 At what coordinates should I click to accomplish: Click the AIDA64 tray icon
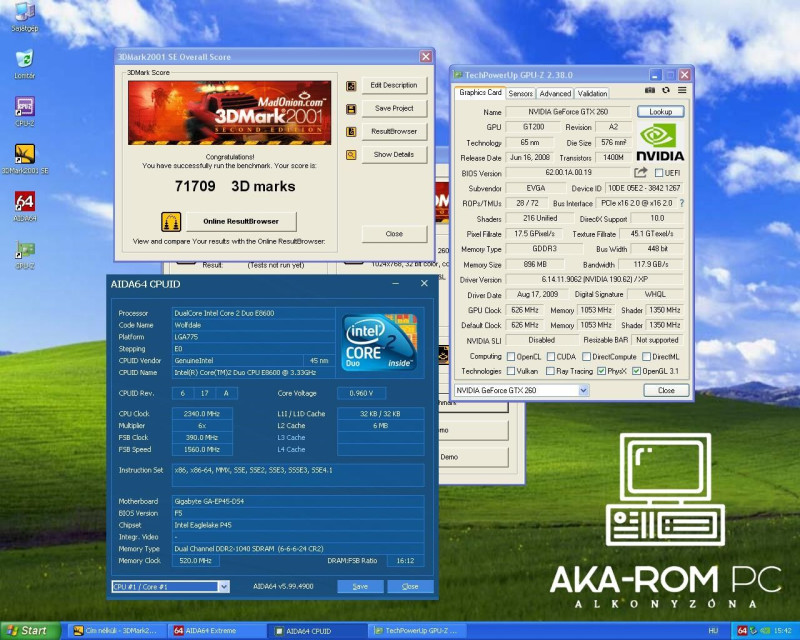point(742,631)
